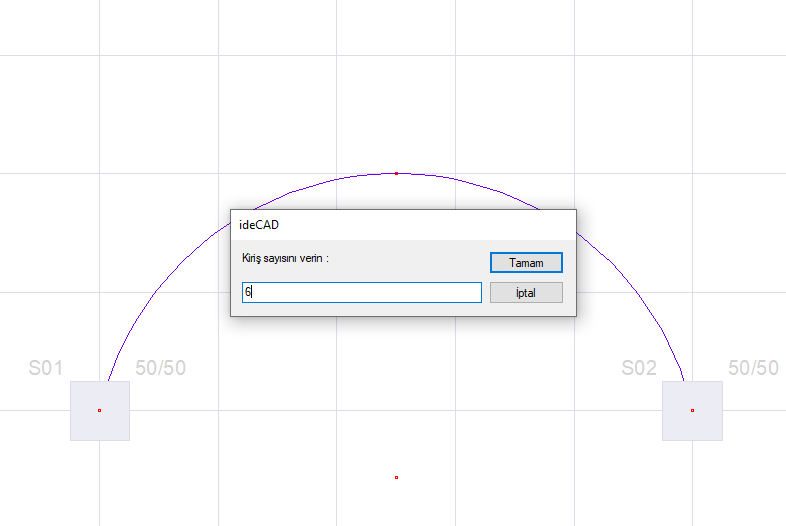Click the arc endpoint touching column S02
This screenshot has width=786, height=526.
point(685,381)
